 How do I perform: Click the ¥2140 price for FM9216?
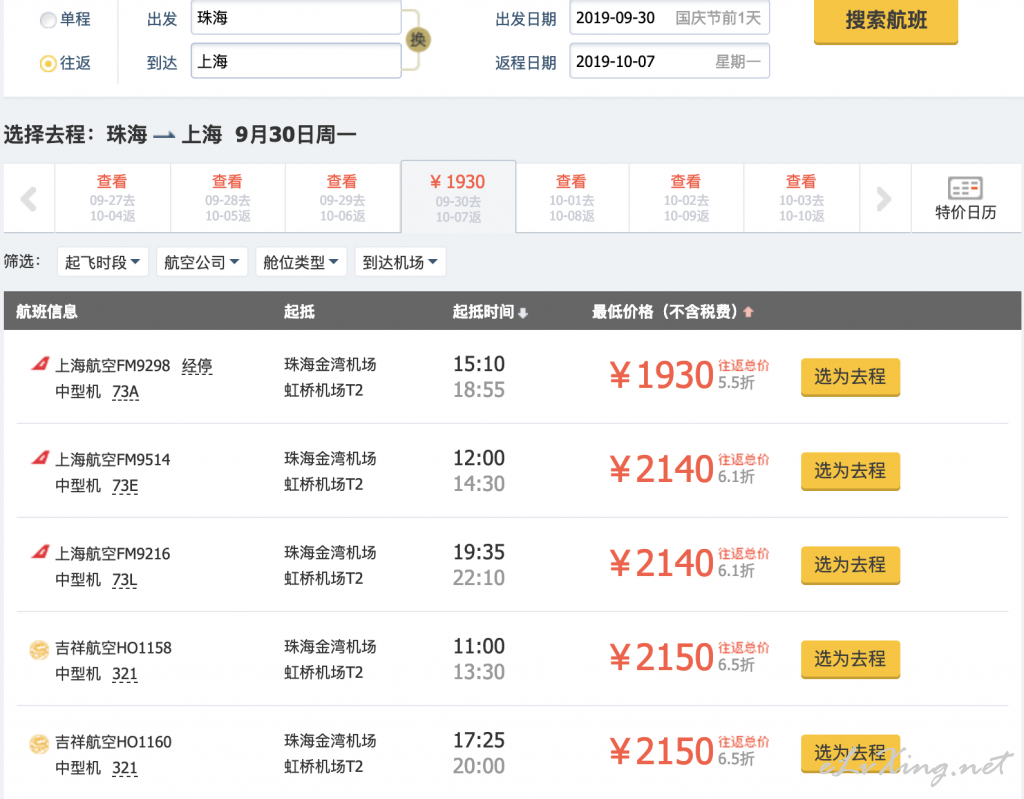(x=662, y=564)
